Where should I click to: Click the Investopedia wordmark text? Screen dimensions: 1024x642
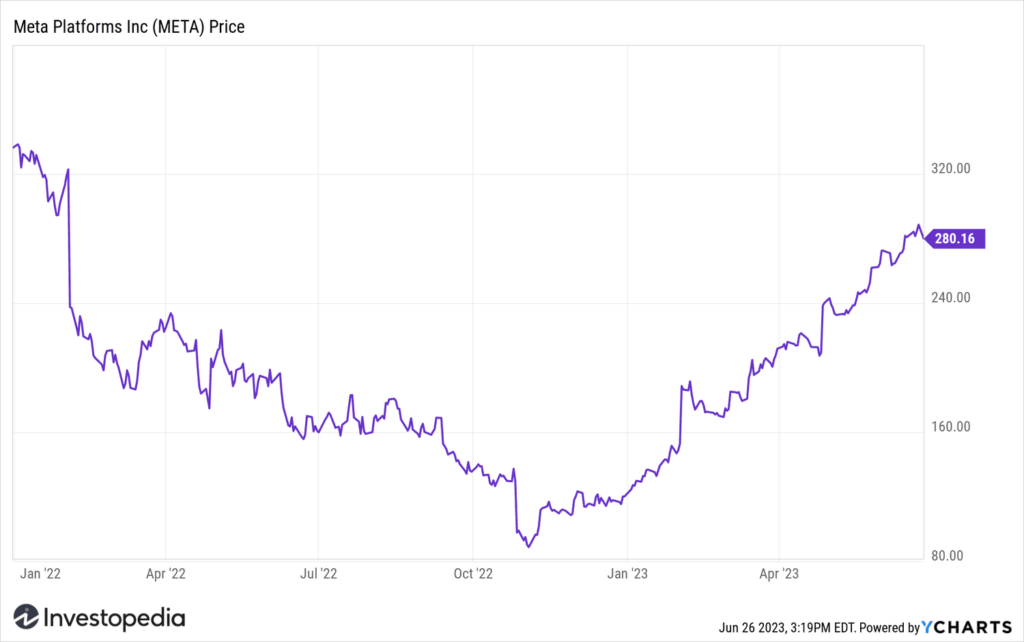(114, 618)
